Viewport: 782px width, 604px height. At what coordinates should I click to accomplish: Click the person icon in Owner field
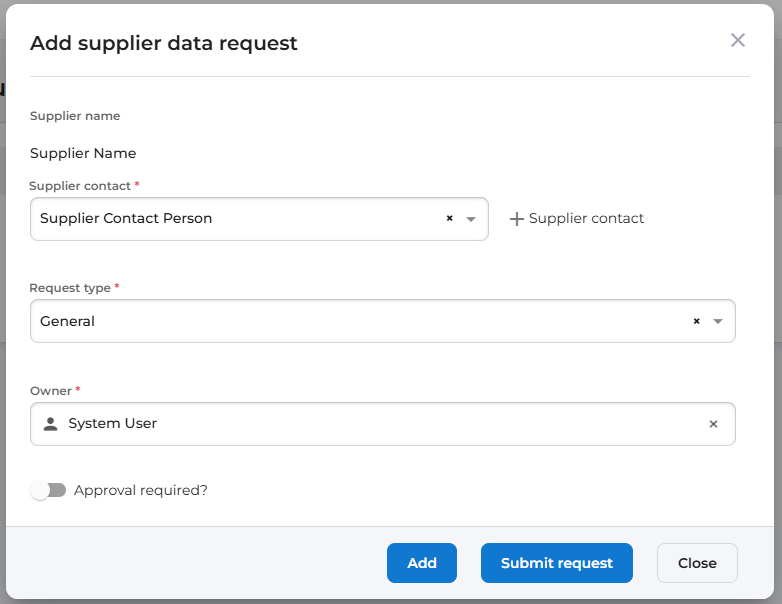pyautogui.click(x=51, y=424)
